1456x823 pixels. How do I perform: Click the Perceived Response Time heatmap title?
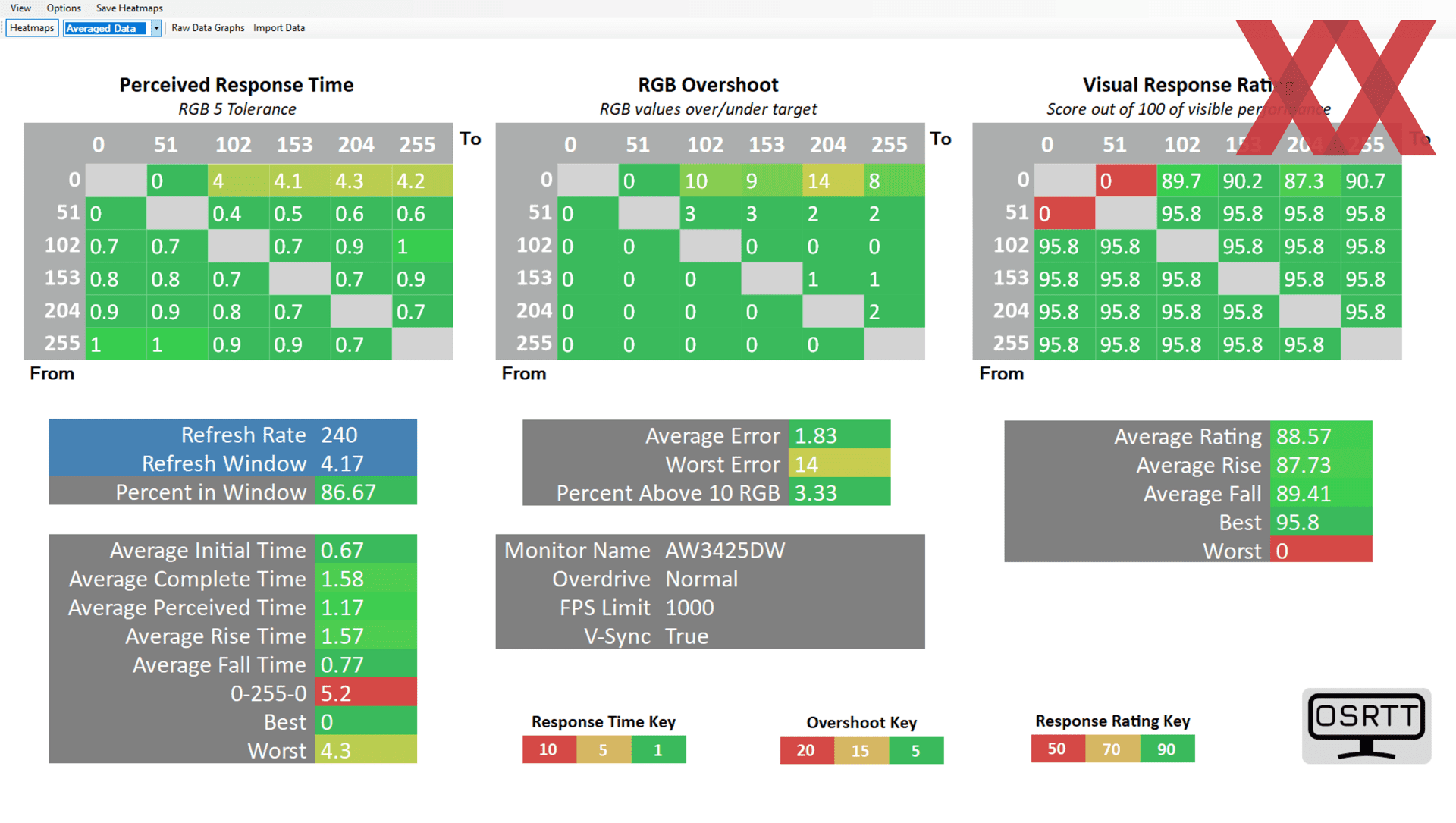[x=237, y=85]
